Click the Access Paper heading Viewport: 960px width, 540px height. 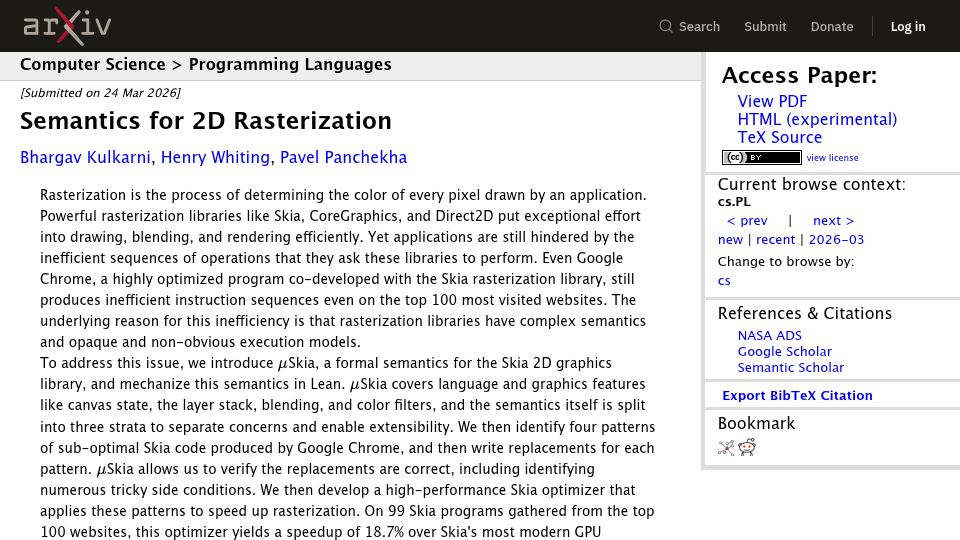799,75
